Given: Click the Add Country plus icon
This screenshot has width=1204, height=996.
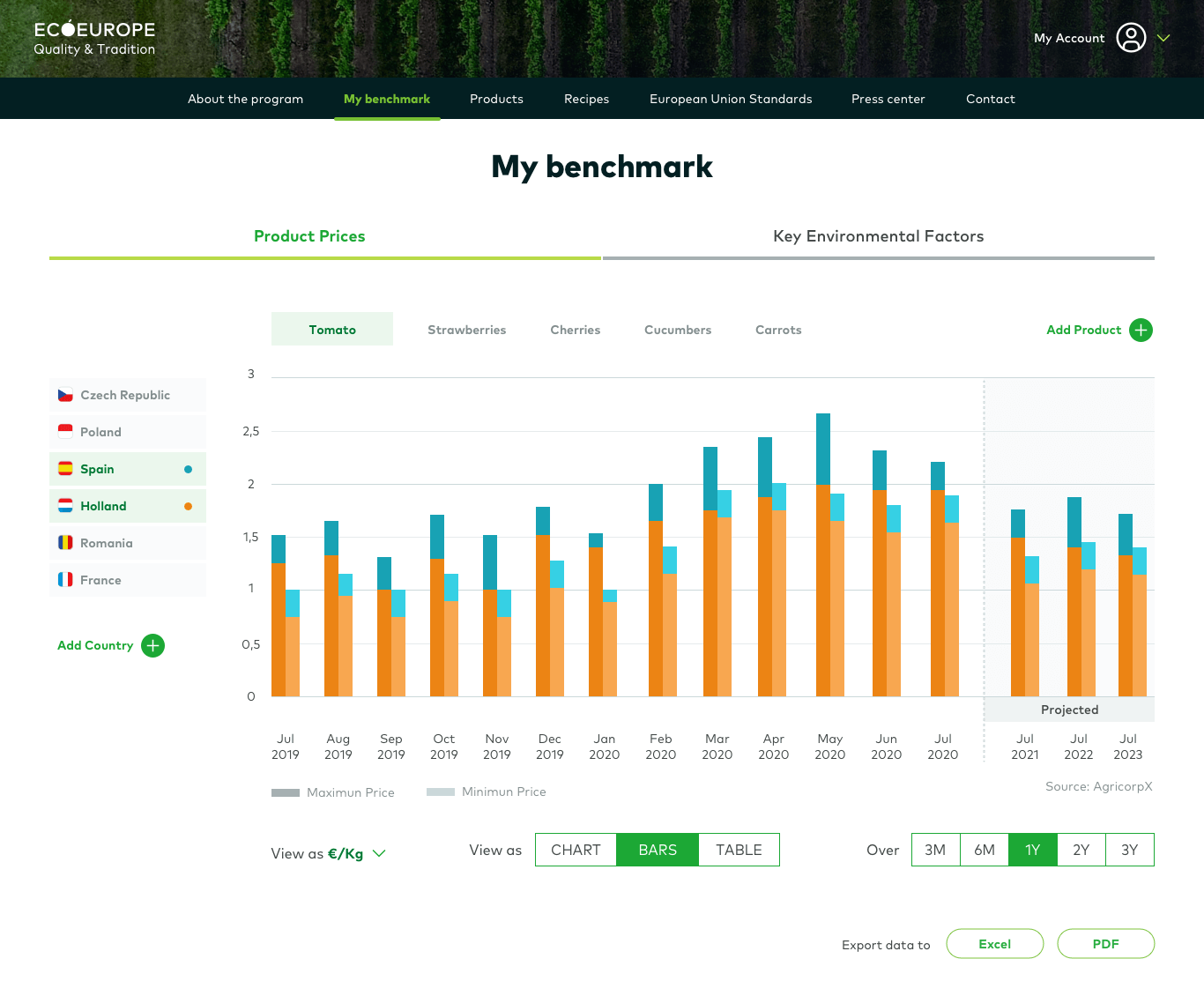Looking at the screenshot, I should coord(152,645).
